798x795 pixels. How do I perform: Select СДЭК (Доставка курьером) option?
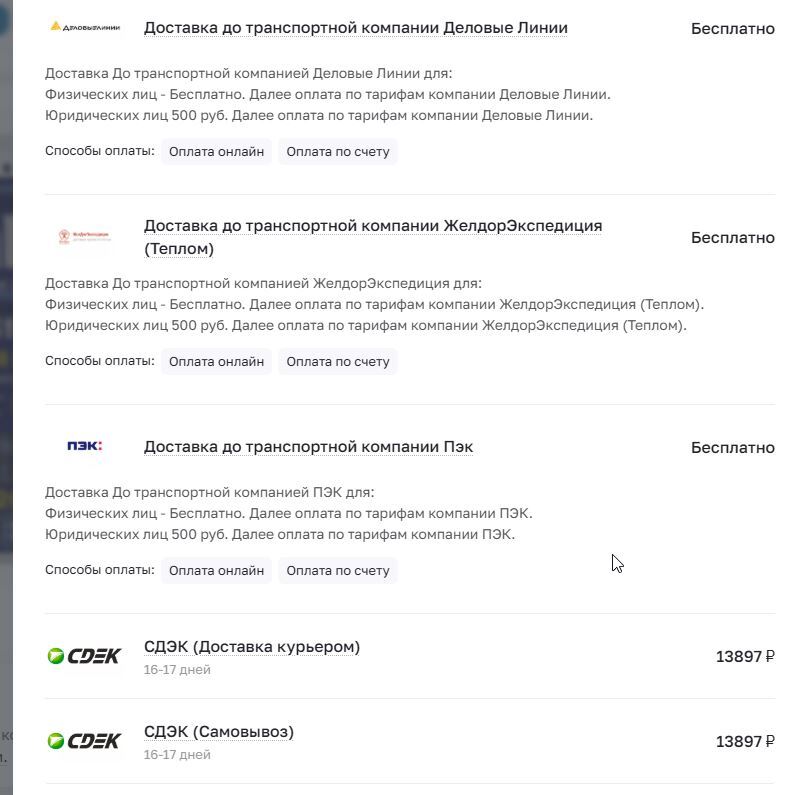click(252, 647)
